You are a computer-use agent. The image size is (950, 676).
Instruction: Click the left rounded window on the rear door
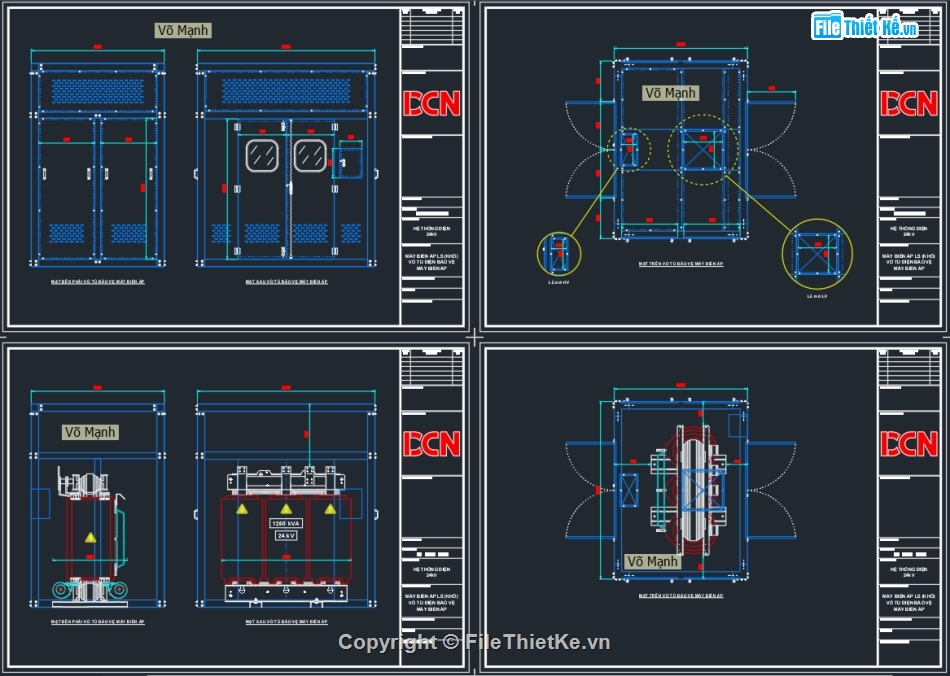click(x=262, y=156)
